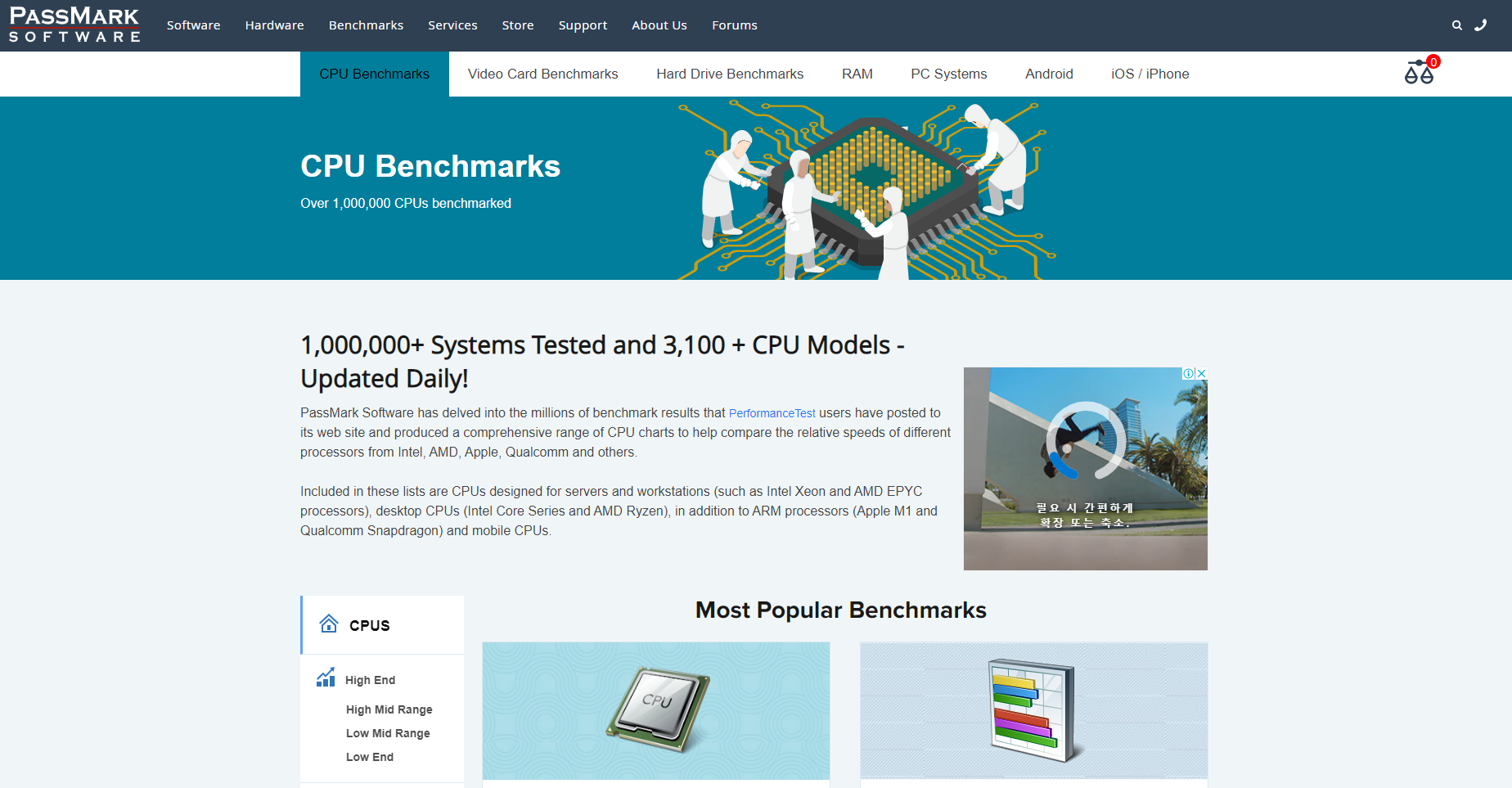Open the High Mid Range list
The image size is (1512, 788).
click(x=389, y=709)
